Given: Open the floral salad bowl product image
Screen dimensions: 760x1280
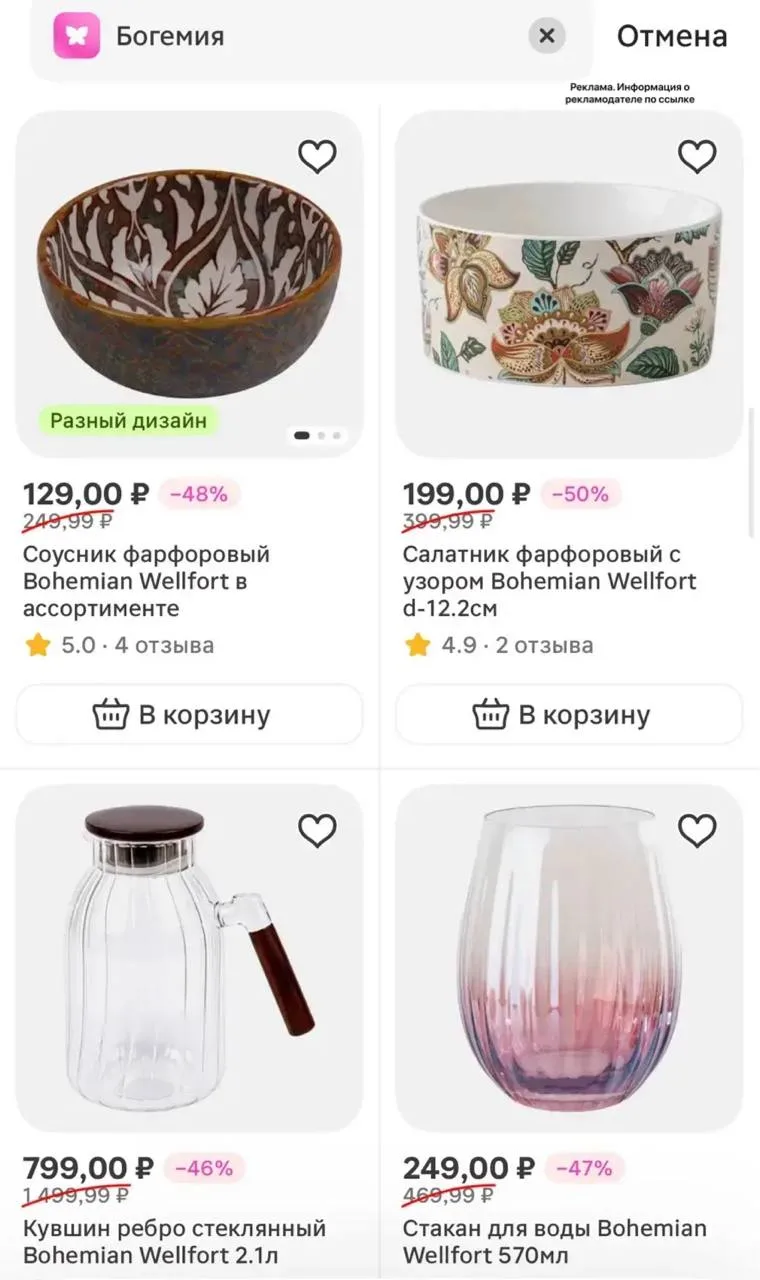Looking at the screenshot, I should (x=569, y=284).
